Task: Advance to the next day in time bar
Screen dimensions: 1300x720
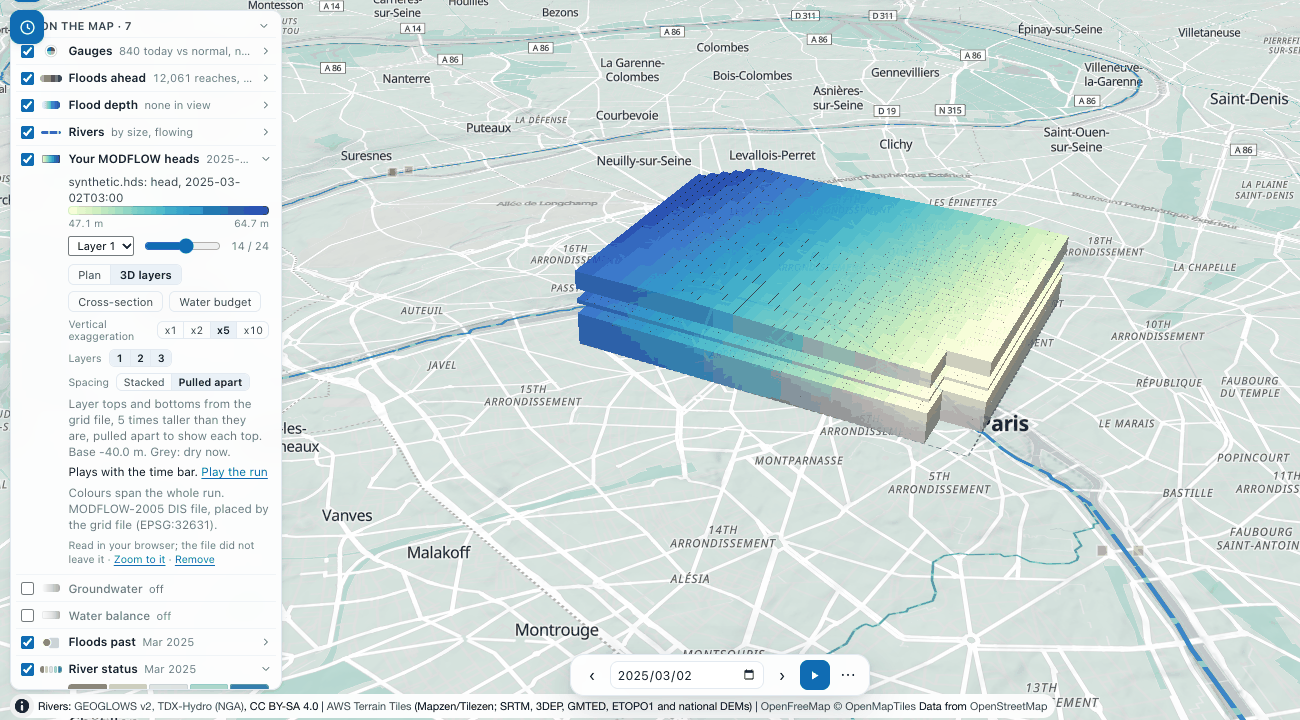Action: click(x=782, y=675)
